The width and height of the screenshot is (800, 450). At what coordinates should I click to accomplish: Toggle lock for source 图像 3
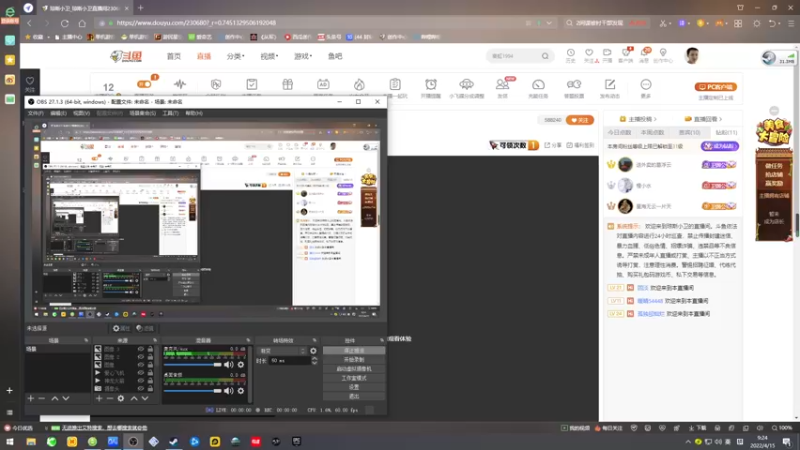(x=150, y=349)
